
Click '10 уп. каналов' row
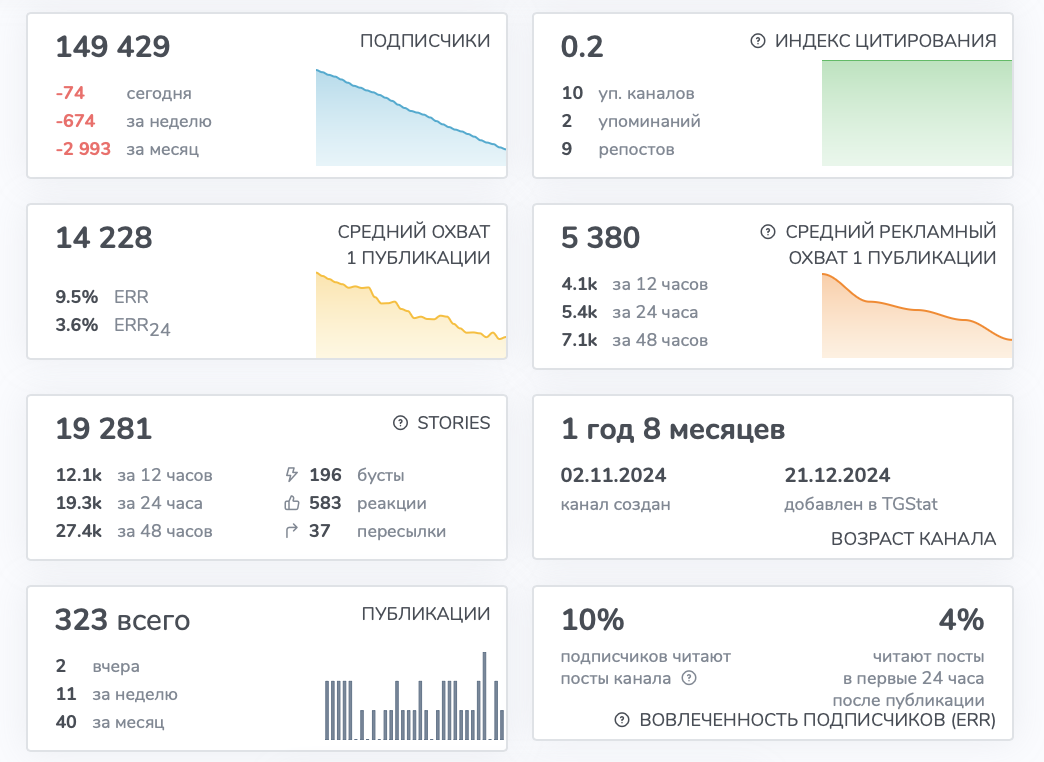point(628,93)
